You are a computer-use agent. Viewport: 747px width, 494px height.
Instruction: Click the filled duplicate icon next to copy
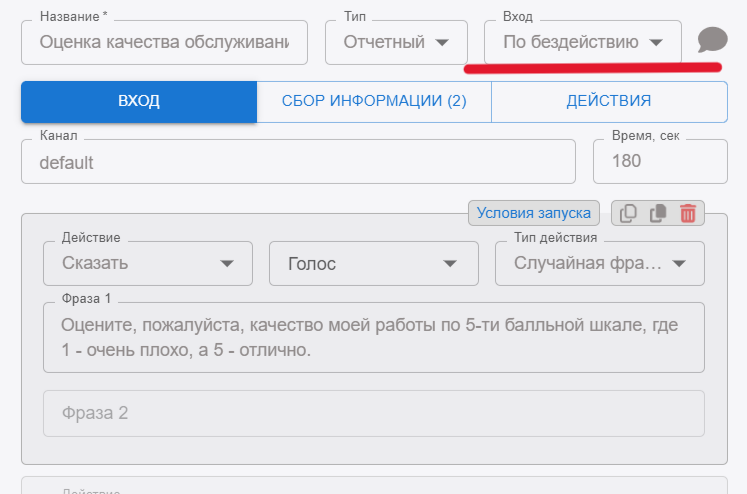(x=658, y=213)
